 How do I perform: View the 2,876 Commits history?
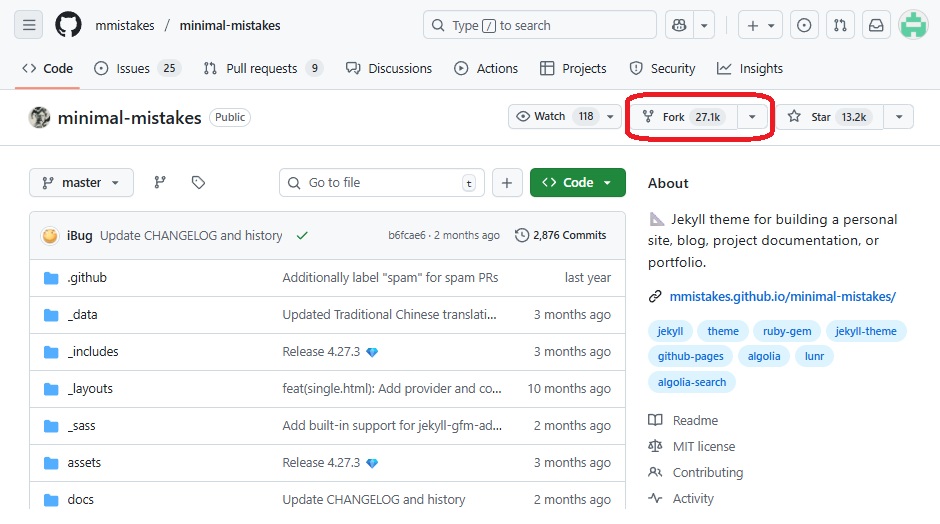561,235
